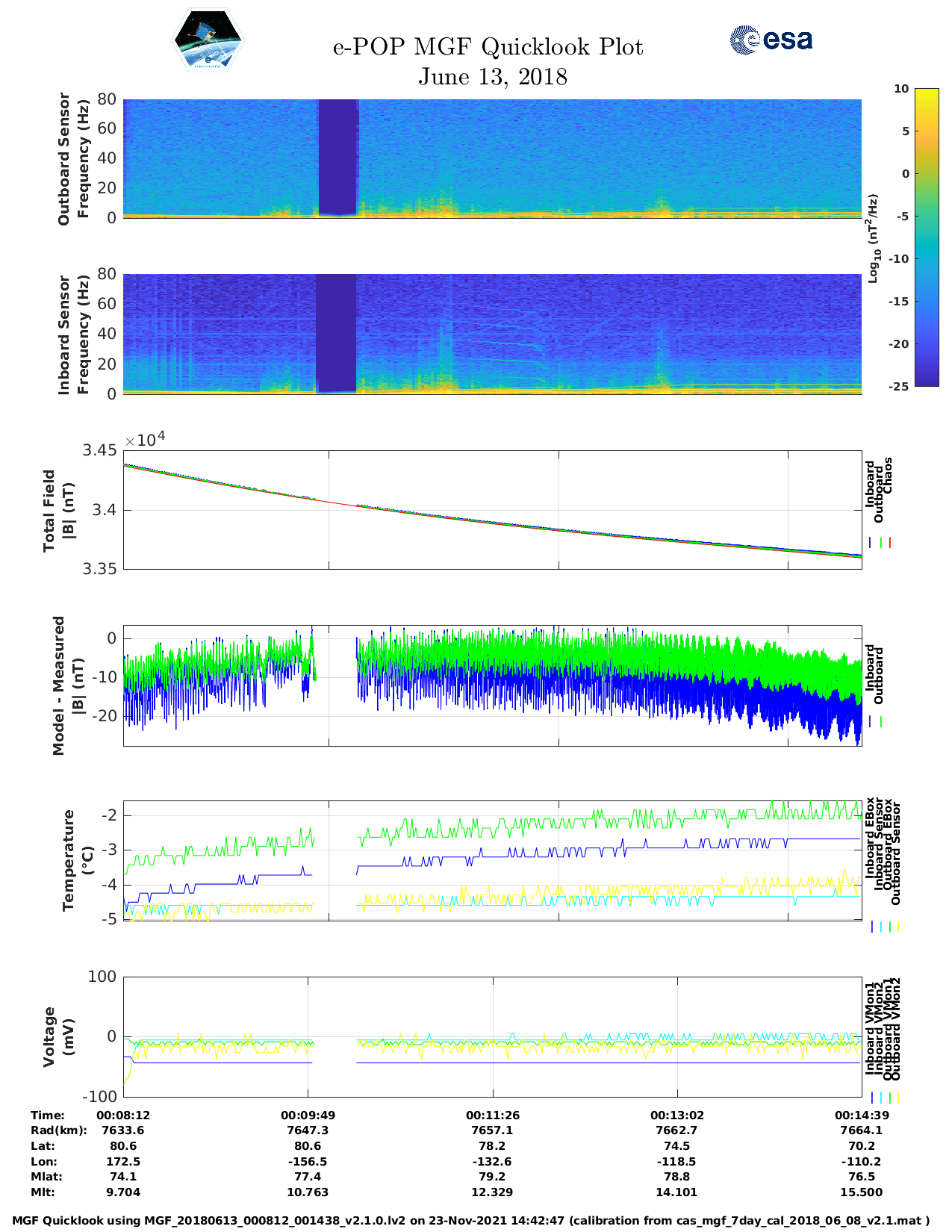Click the ESA logo
The width and height of the screenshot is (952, 1232).
pyautogui.click(x=771, y=40)
